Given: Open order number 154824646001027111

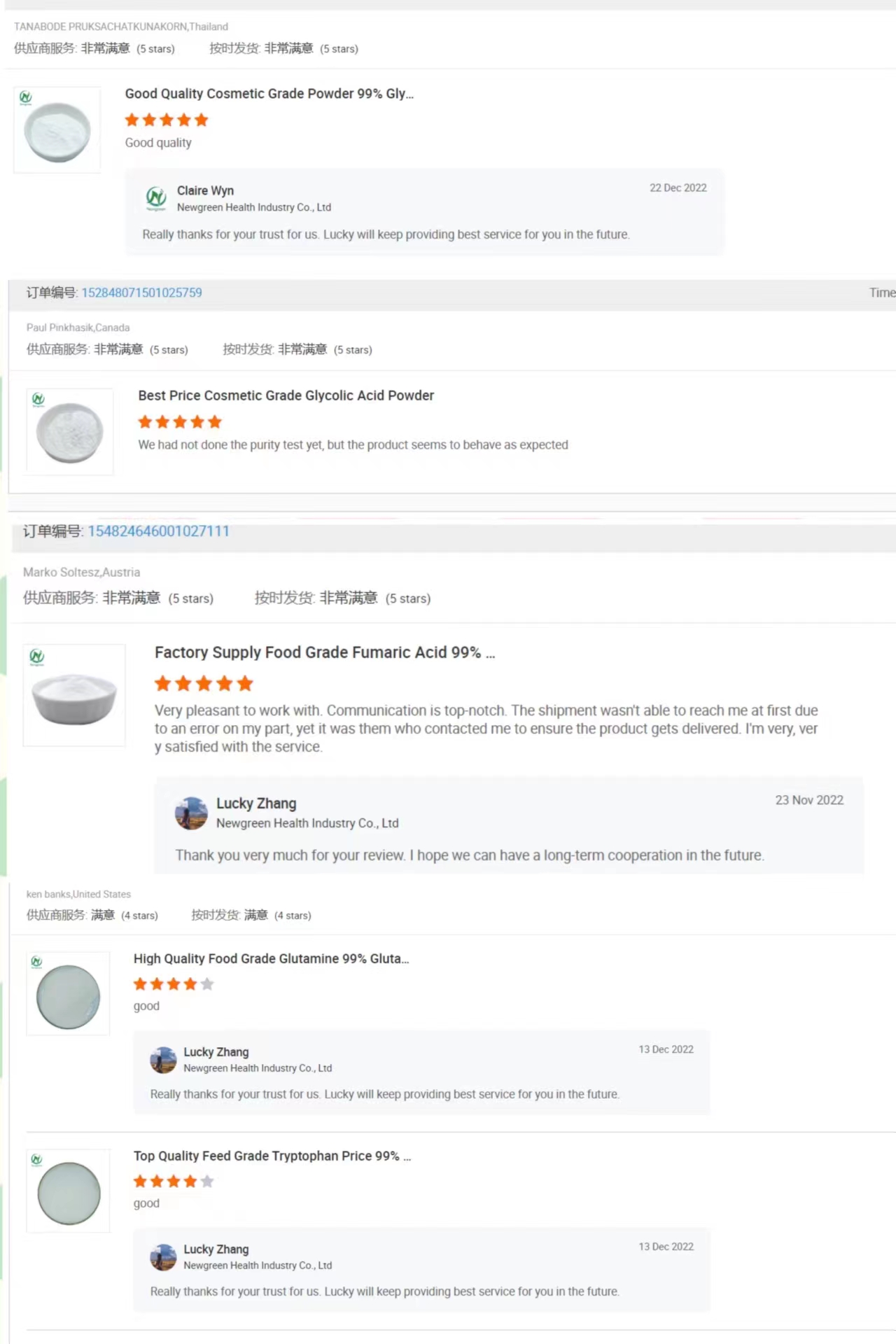Looking at the screenshot, I should coord(158,531).
